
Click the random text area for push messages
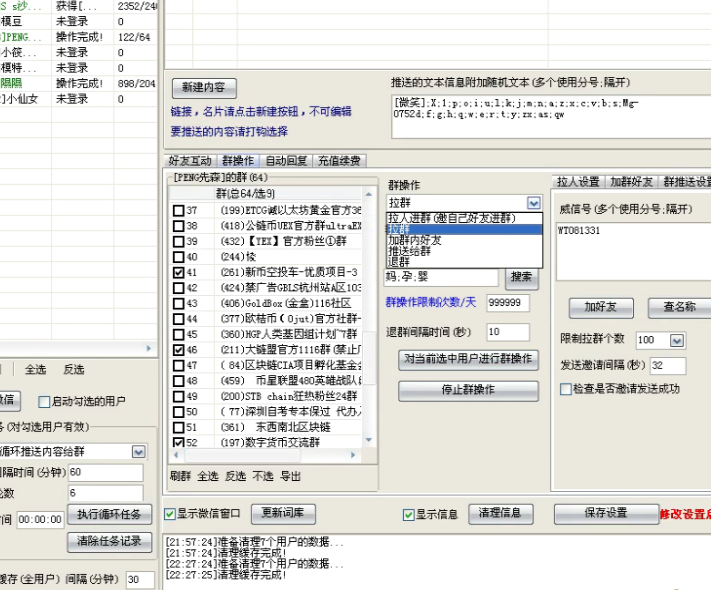[551, 117]
